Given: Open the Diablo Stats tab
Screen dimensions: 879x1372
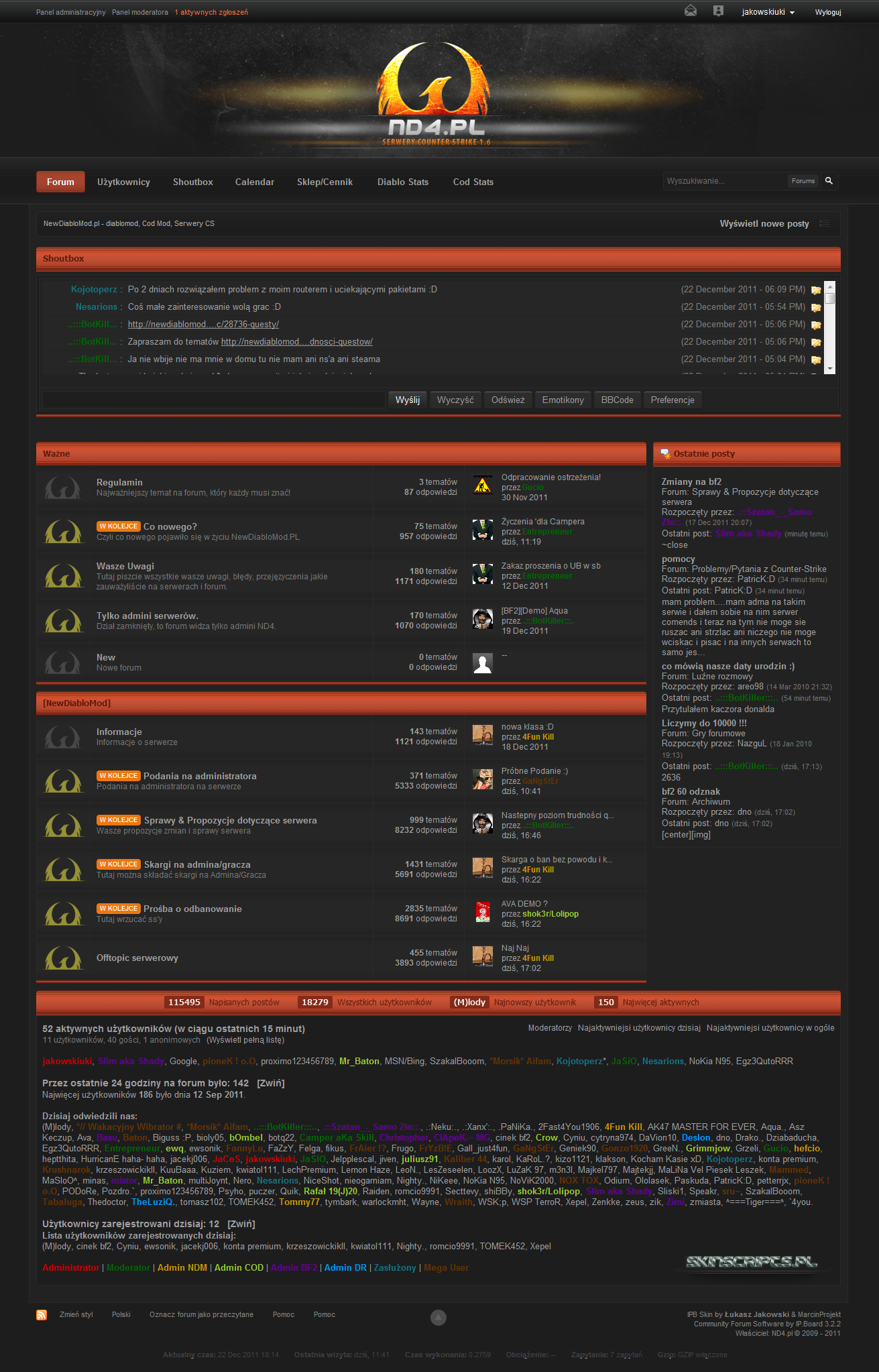Looking at the screenshot, I should click(x=403, y=182).
